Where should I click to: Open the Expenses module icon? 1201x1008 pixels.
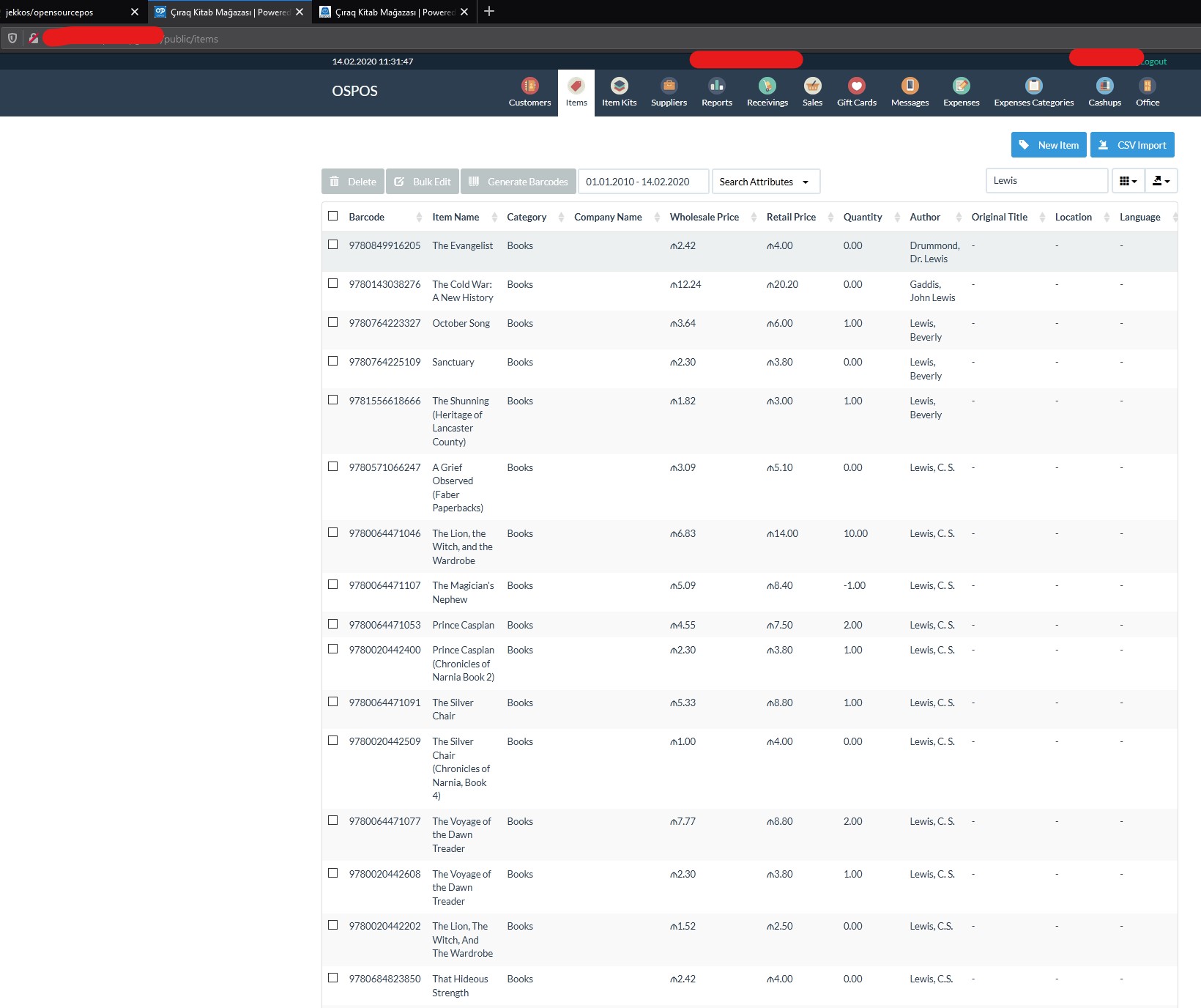click(961, 86)
